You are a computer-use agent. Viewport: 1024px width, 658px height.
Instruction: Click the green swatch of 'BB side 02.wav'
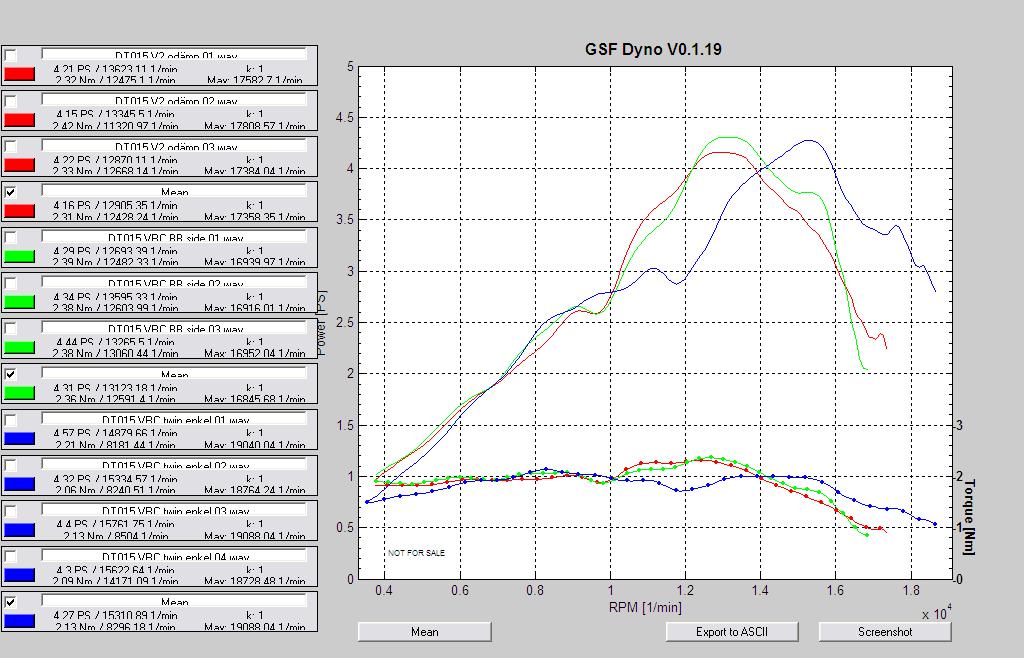pyautogui.click(x=20, y=302)
